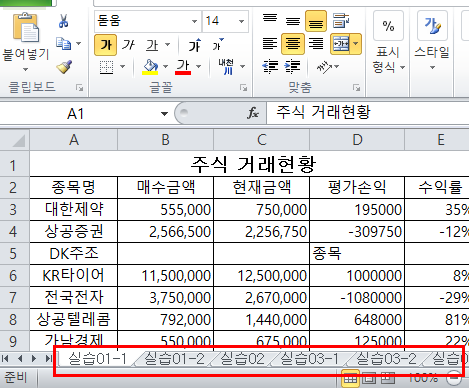469x388 pixels.
Task: Toggle Underline formatting
Action: pyautogui.click(x=152, y=45)
